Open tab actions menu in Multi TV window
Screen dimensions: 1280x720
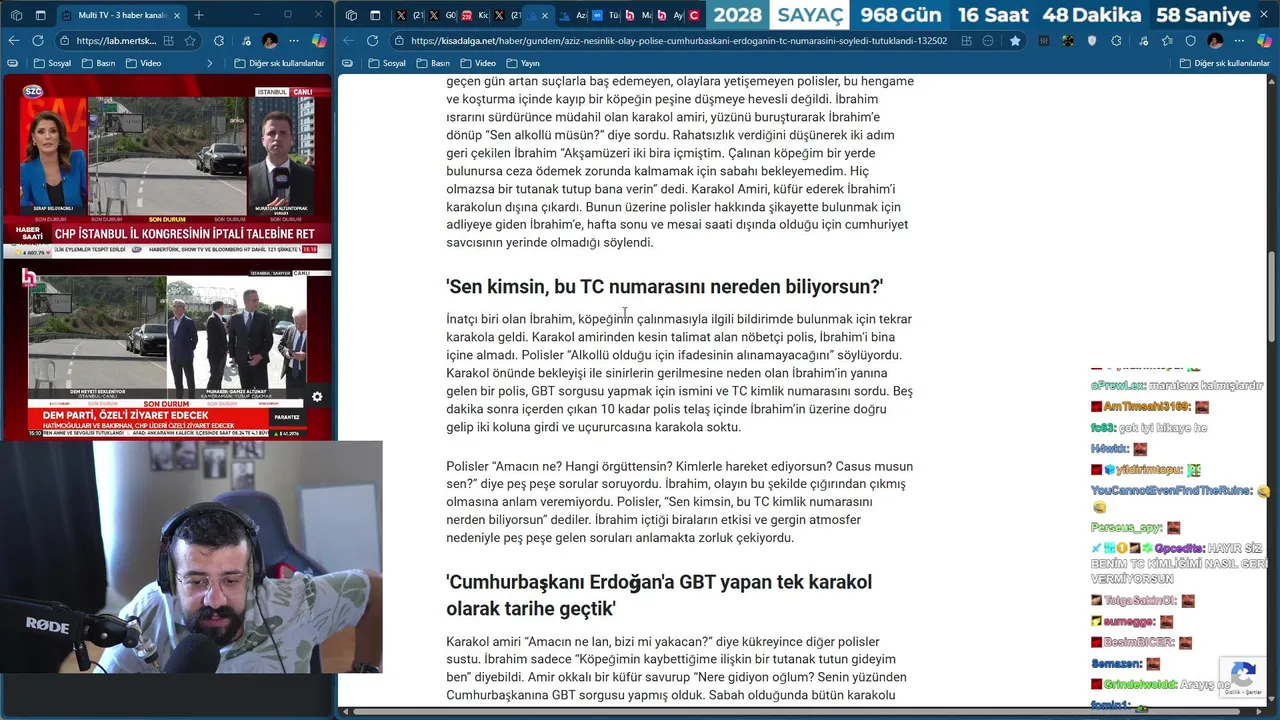click(41, 15)
